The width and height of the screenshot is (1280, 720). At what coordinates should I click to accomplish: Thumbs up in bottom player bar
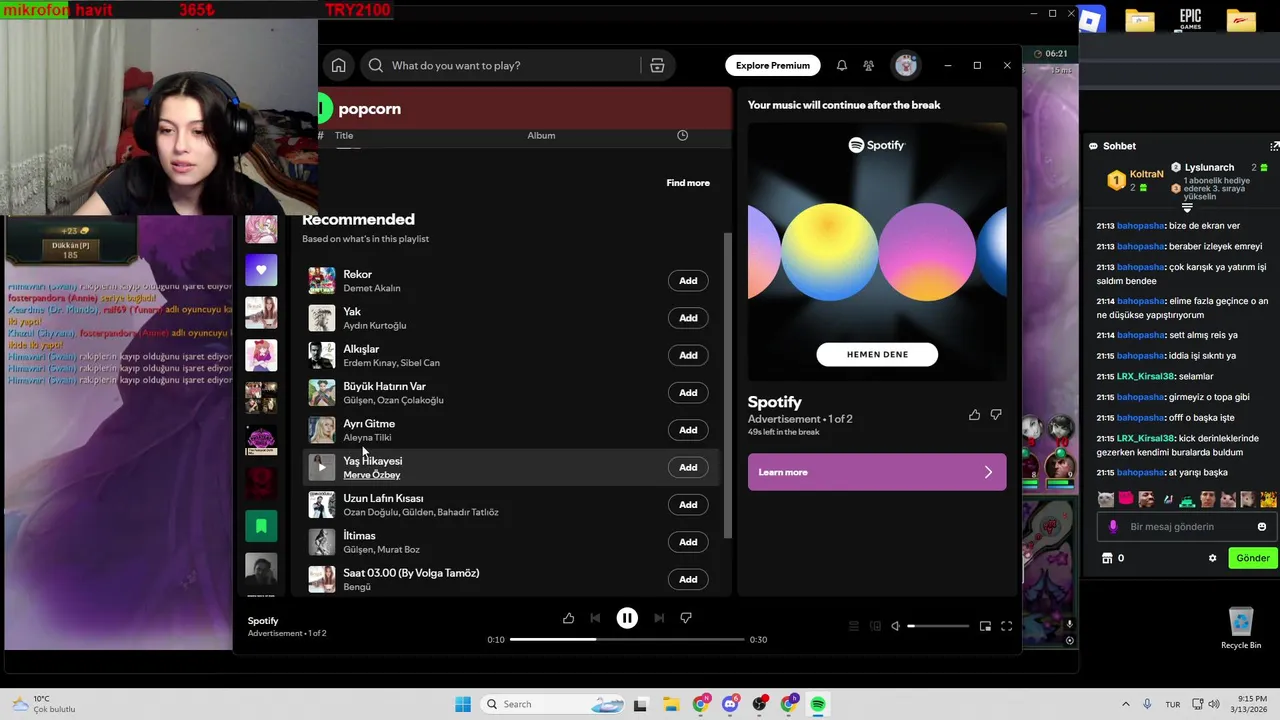click(x=568, y=618)
